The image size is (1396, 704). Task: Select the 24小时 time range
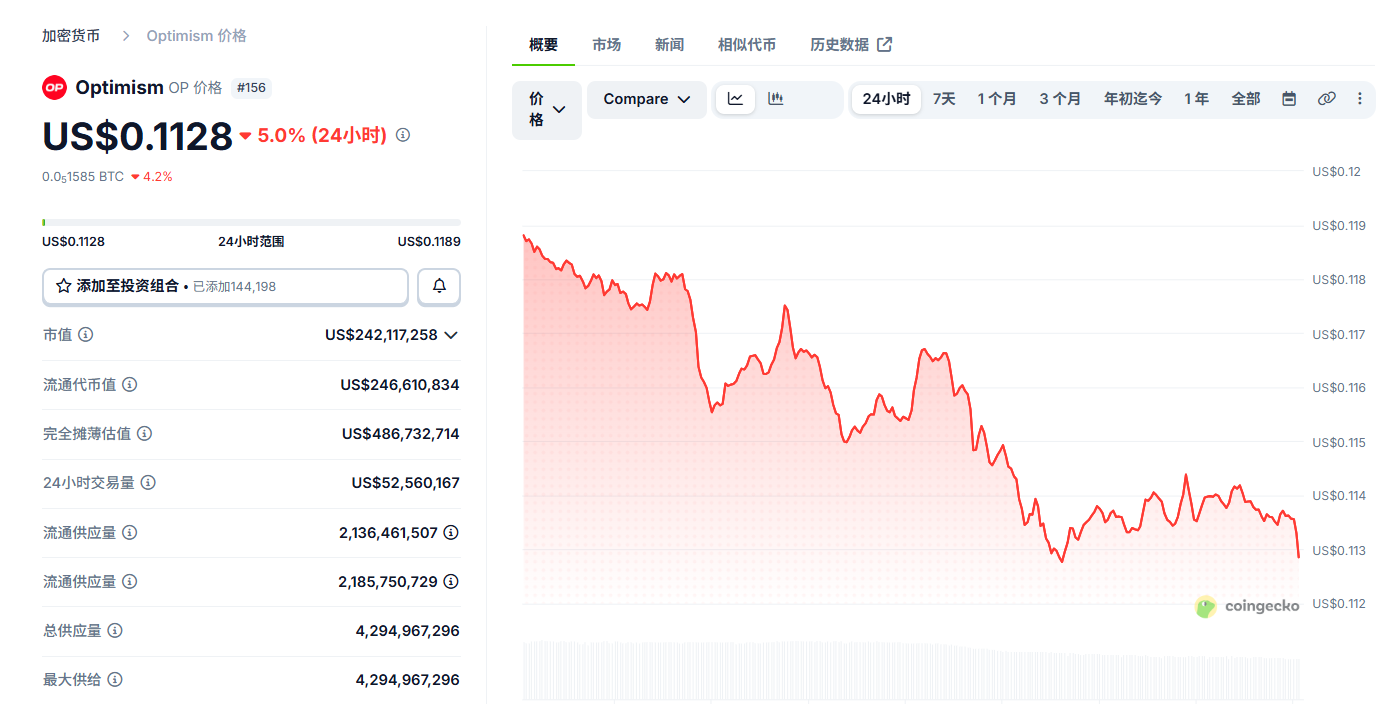pyautogui.click(x=886, y=99)
